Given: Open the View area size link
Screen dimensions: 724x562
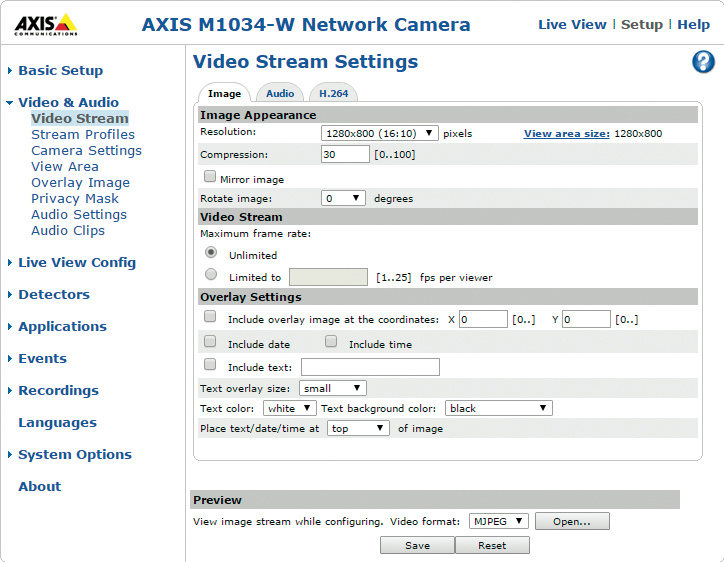Looking at the screenshot, I should click(566, 133).
